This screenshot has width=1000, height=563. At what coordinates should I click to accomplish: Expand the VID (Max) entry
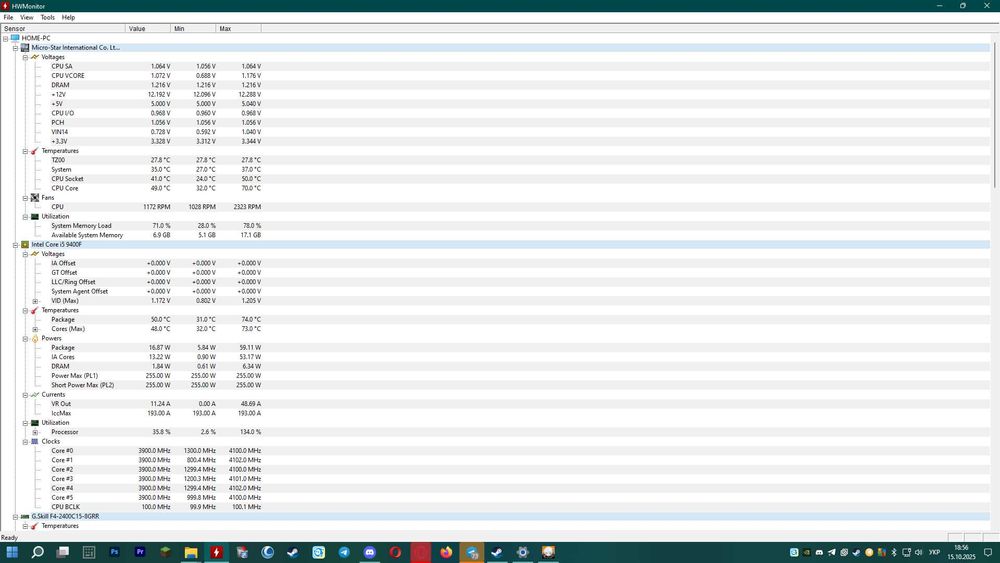(x=36, y=301)
